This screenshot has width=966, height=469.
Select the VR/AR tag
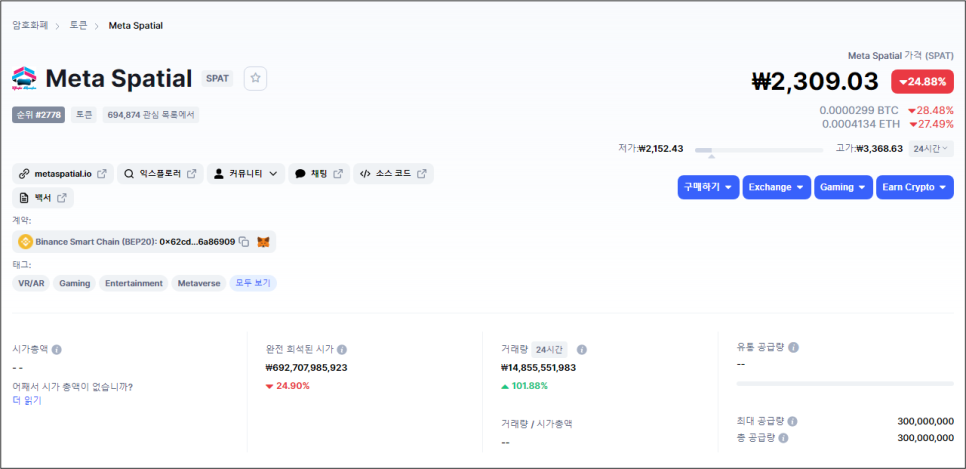31,283
